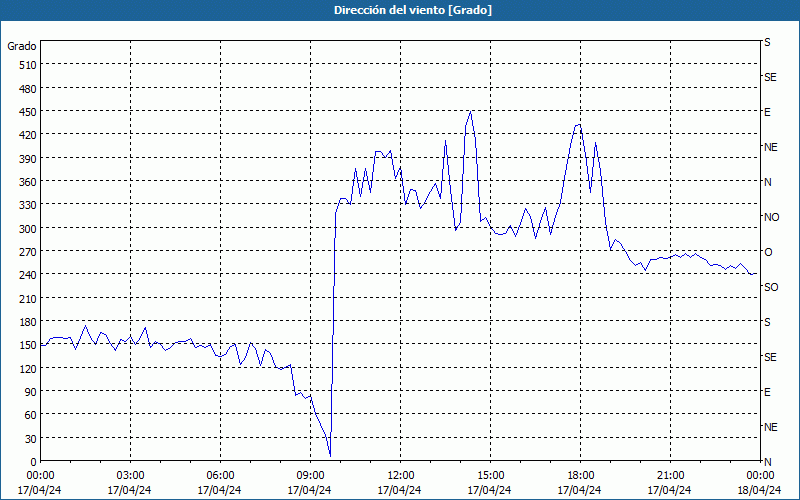Select the 'SO' compass label on the right axis

tap(771, 287)
